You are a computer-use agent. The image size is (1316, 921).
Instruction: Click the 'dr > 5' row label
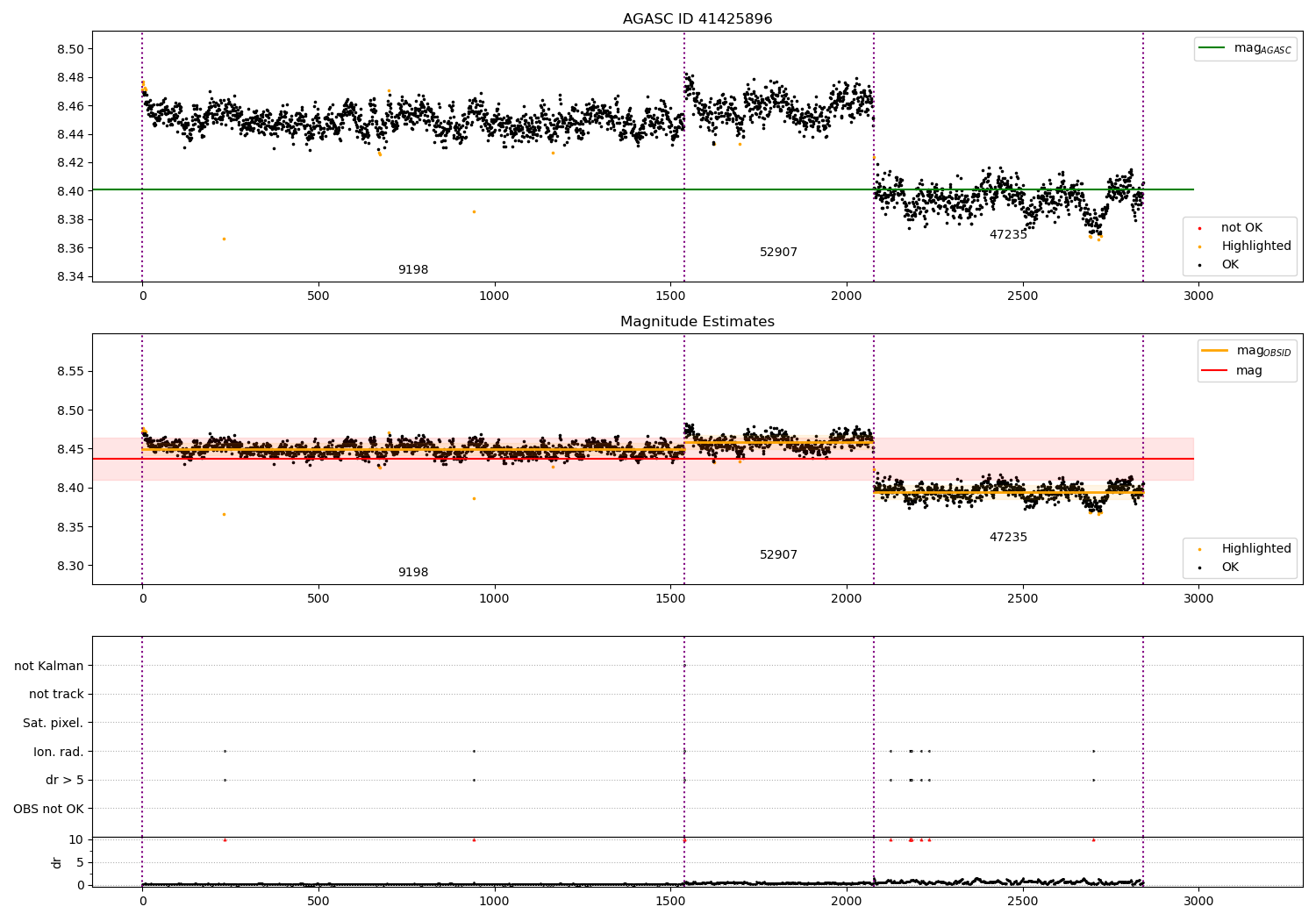(x=65, y=781)
